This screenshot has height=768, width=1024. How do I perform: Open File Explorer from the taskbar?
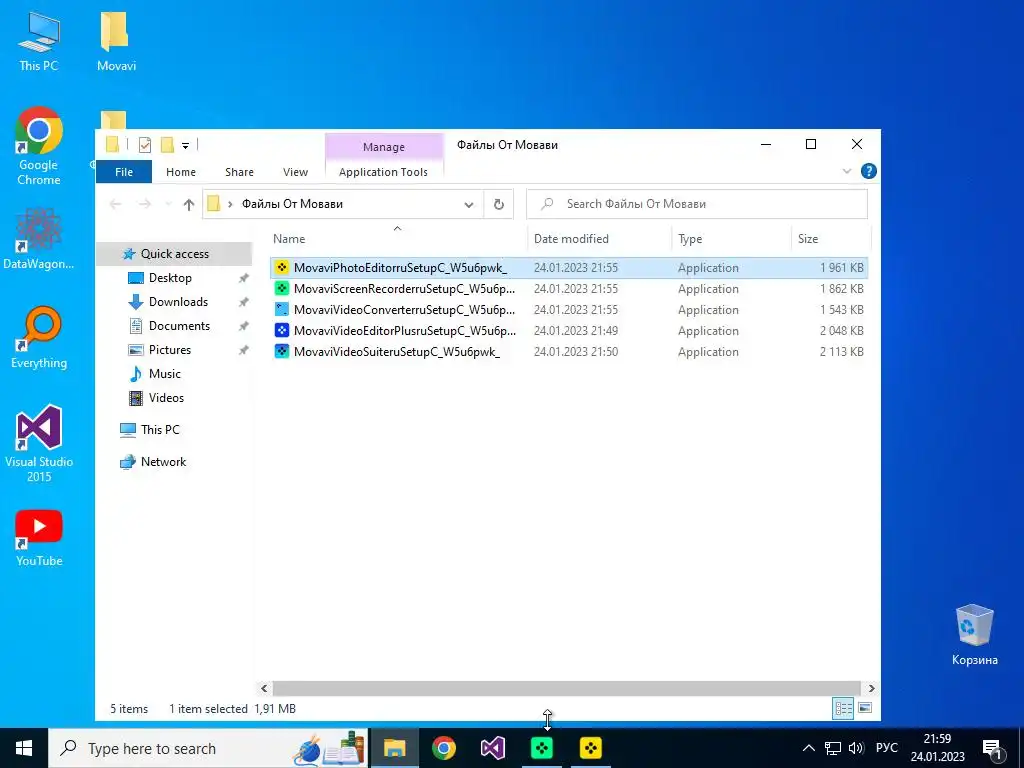pyautogui.click(x=394, y=748)
